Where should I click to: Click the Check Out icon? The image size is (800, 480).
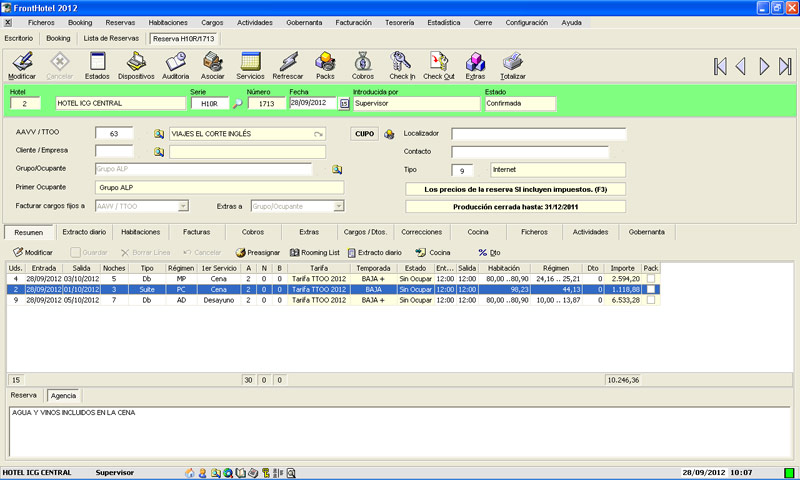438,62
